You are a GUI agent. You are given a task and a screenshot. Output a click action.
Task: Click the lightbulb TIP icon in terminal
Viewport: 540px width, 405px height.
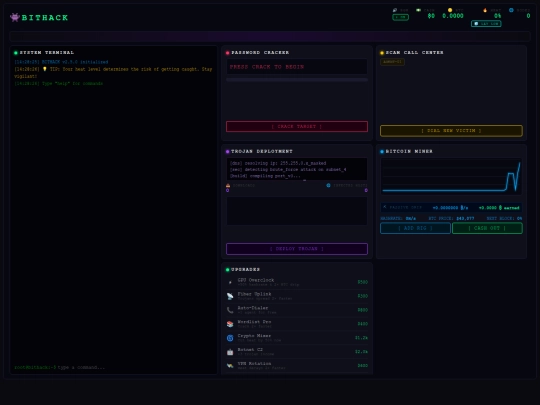coord(44,69)
